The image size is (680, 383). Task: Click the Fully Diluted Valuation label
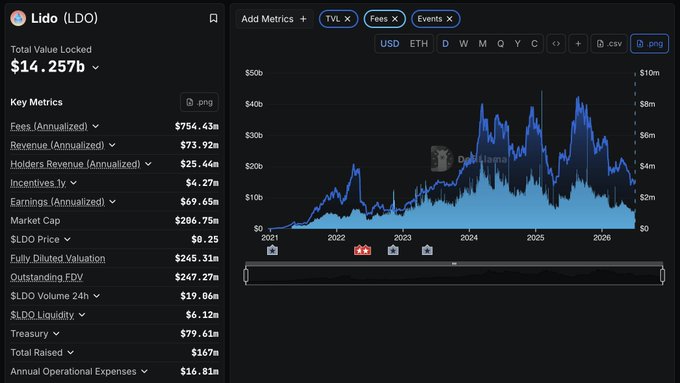[x=58, y=258]
